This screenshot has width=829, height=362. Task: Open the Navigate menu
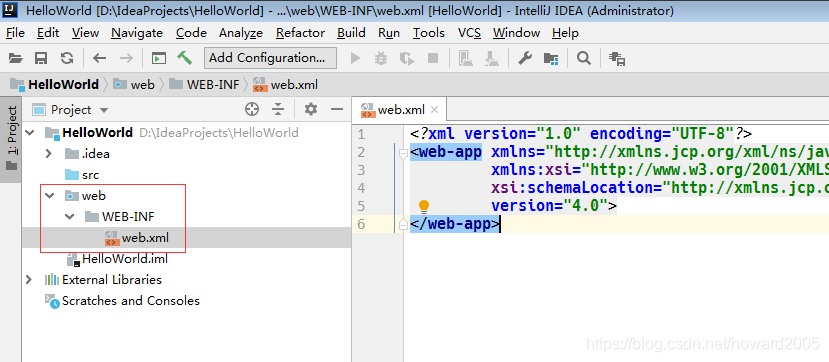click(x=137, y=33)
